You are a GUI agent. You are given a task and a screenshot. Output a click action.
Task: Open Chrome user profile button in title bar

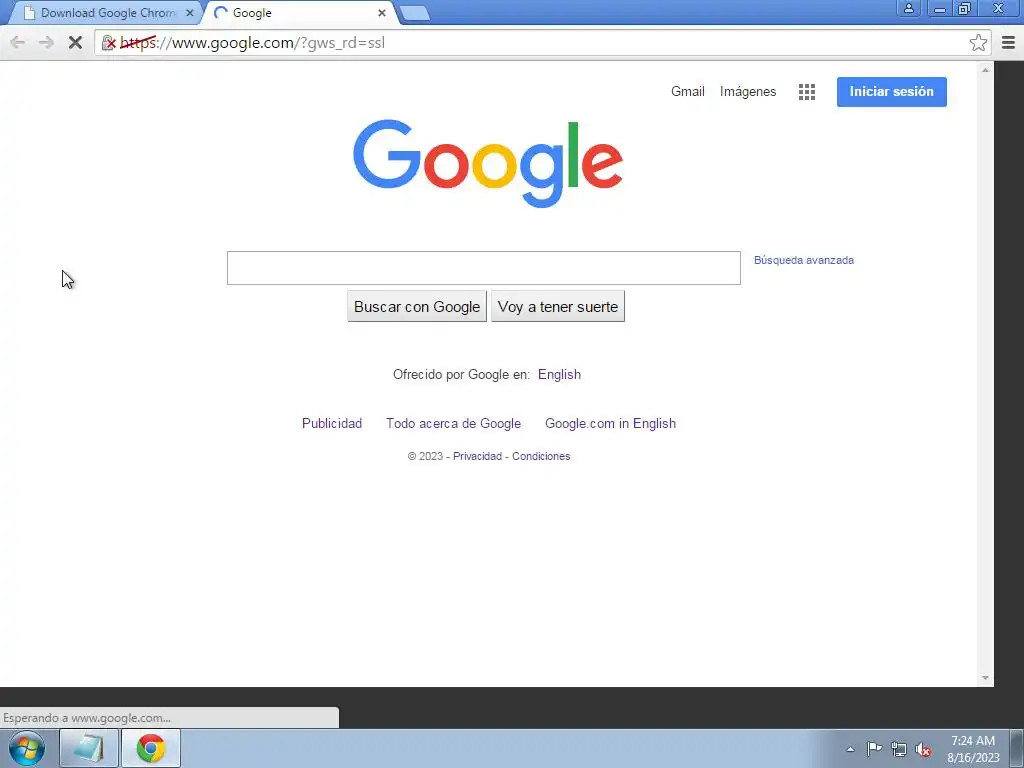908,8
